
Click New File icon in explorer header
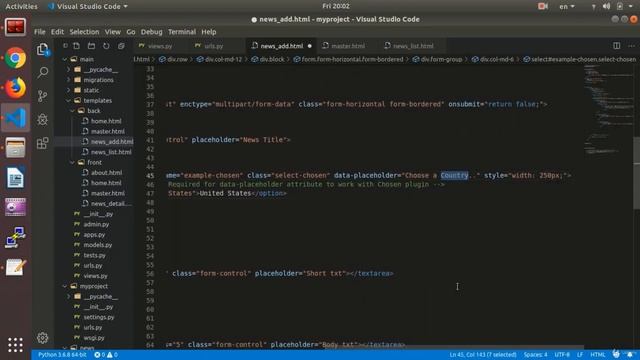(76, 46)
